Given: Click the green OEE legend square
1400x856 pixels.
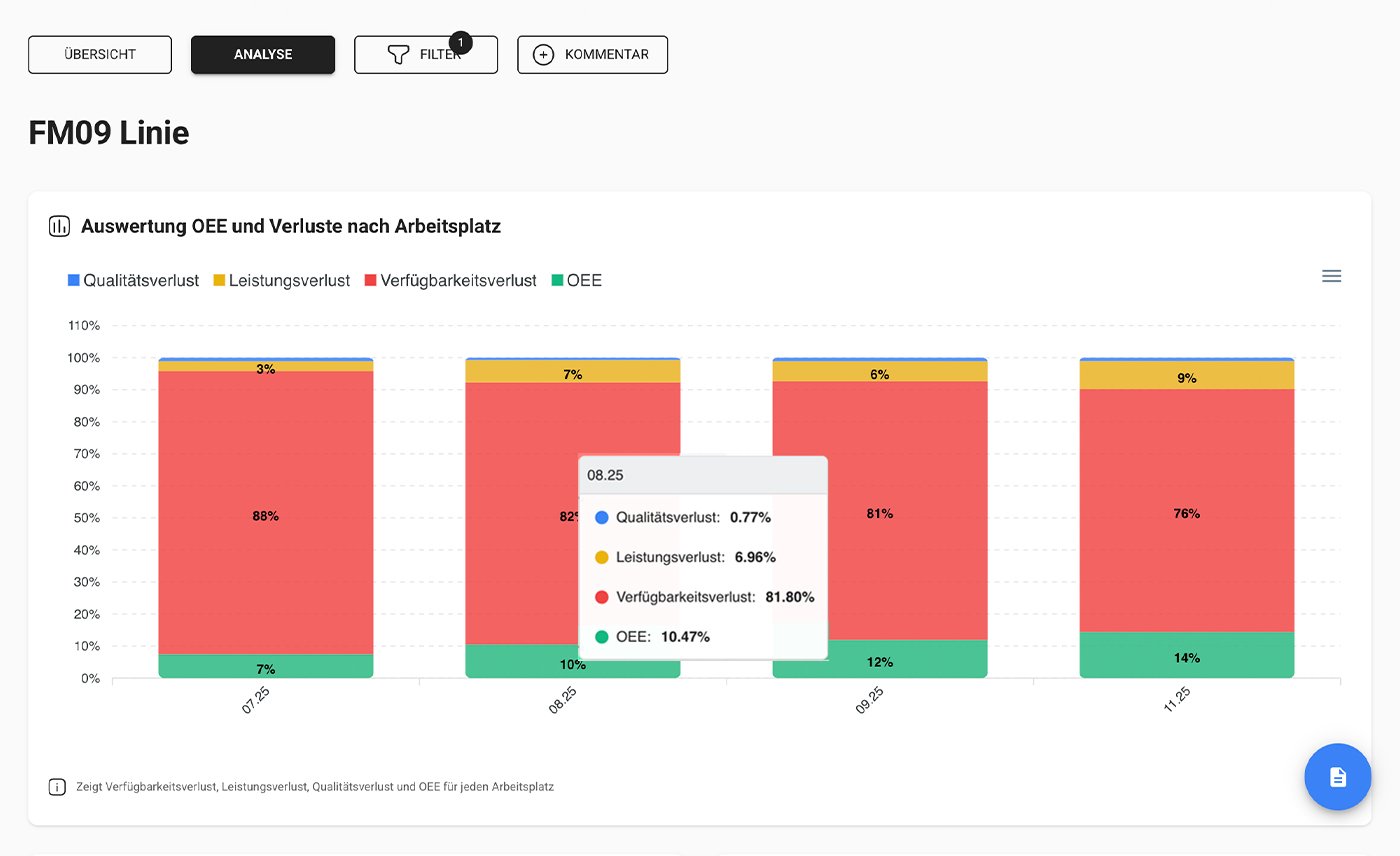Looking at the screenshot, I should click(x=556, y=280).
